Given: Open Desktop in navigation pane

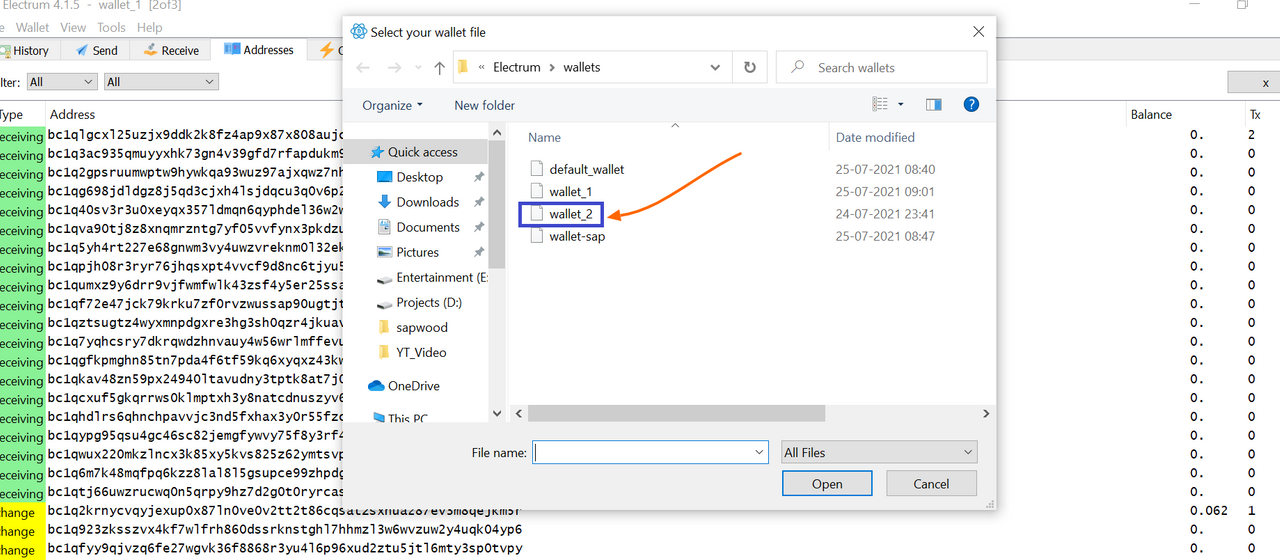Looking at the screenshot, I should coord(419,177).
